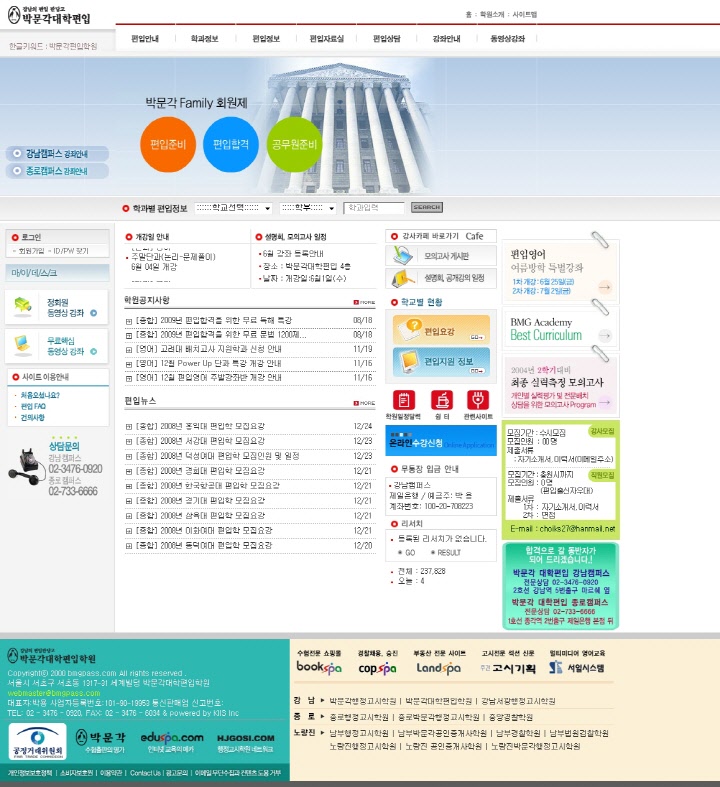720x787 pixels.
Task: Open the 관련사이트 red plug icon
Action: pos(478,400)
